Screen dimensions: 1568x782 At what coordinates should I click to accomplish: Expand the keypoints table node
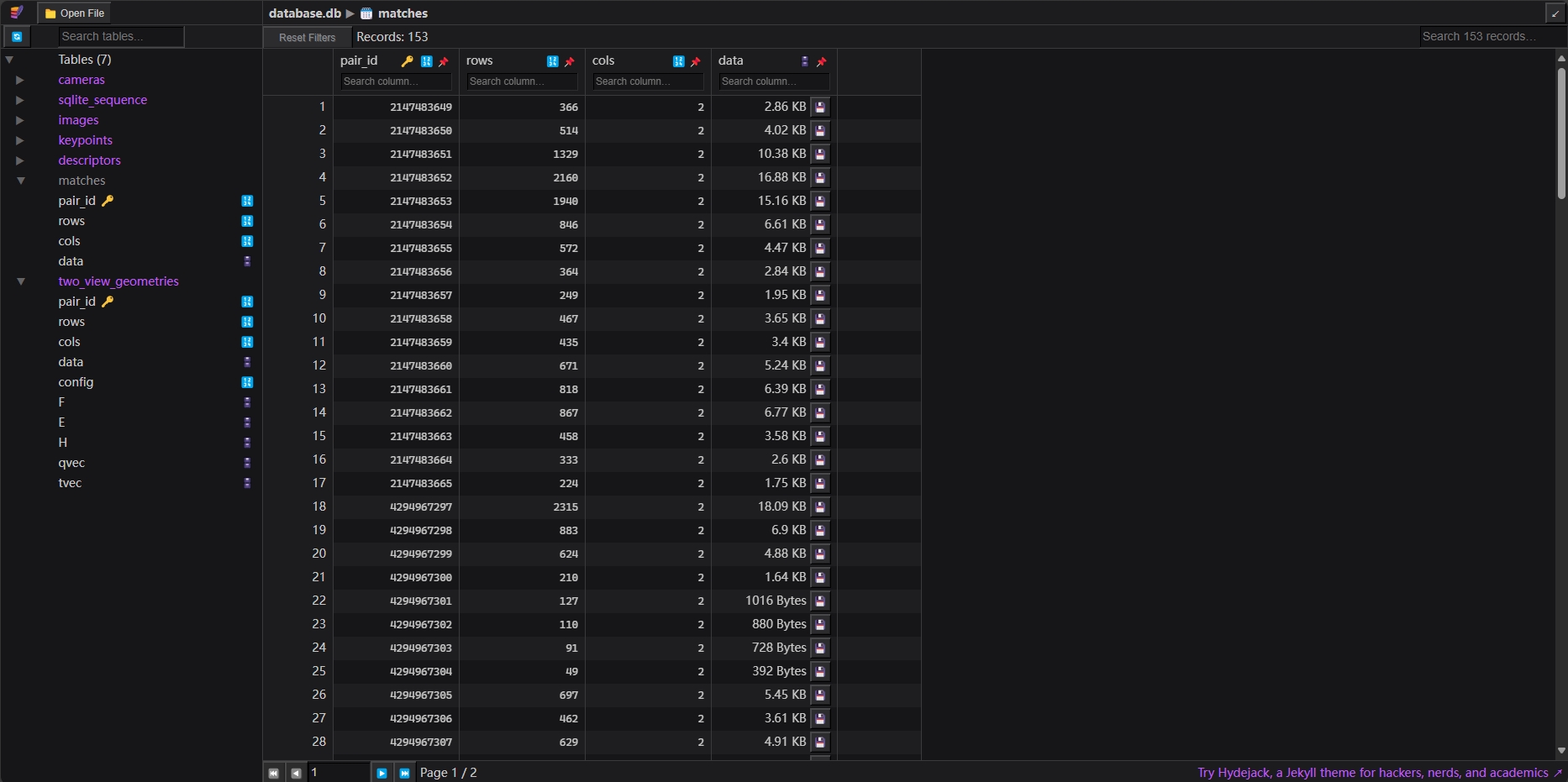click(x=20, y=140)
